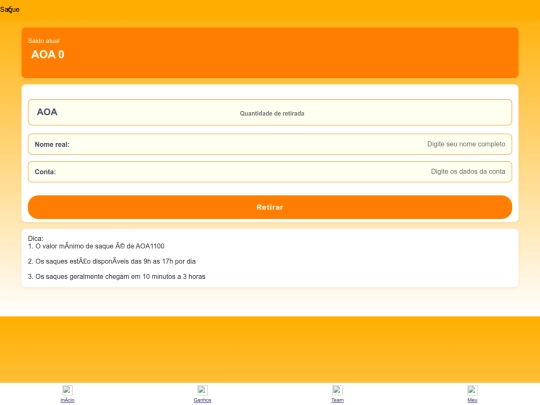Click the Team icon in bottom navigation
The width and height of the screenshot is (540, 405).
337,390
